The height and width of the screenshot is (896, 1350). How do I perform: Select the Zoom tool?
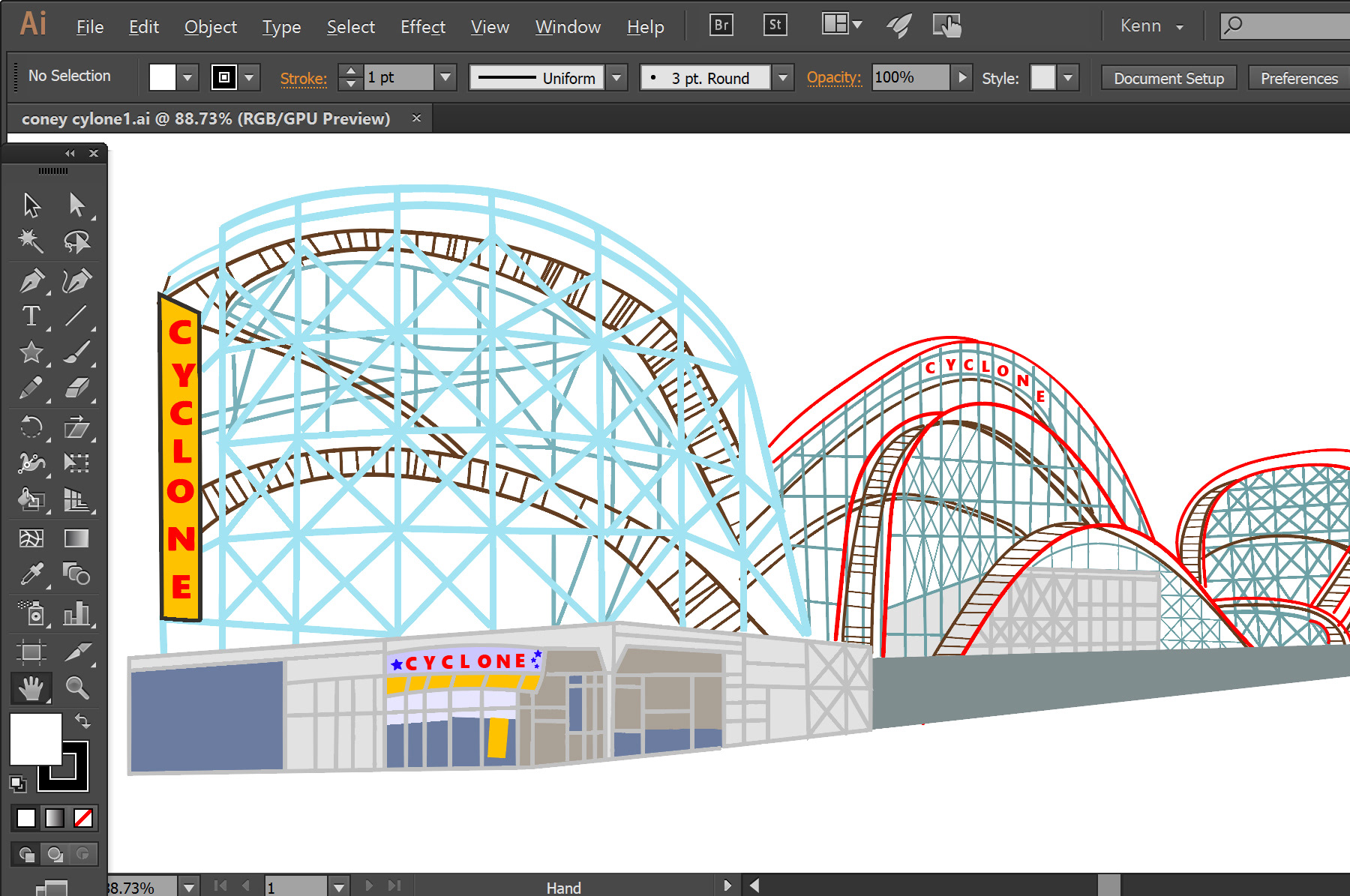[x=76, y=688]
